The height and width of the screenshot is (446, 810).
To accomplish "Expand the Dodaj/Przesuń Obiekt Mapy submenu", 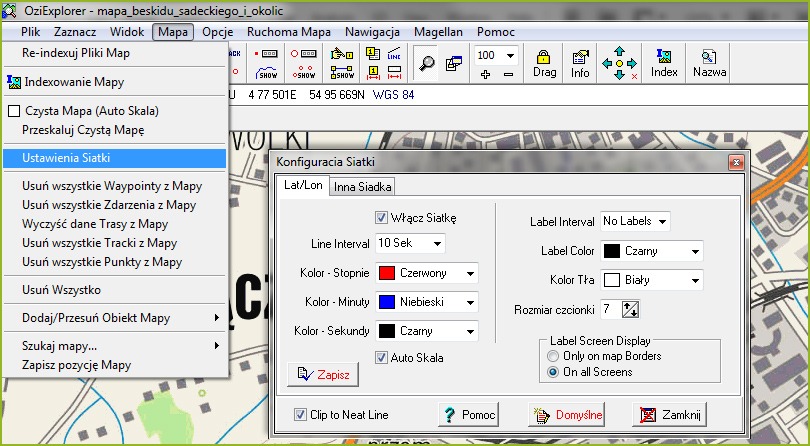I will [115, 318].
